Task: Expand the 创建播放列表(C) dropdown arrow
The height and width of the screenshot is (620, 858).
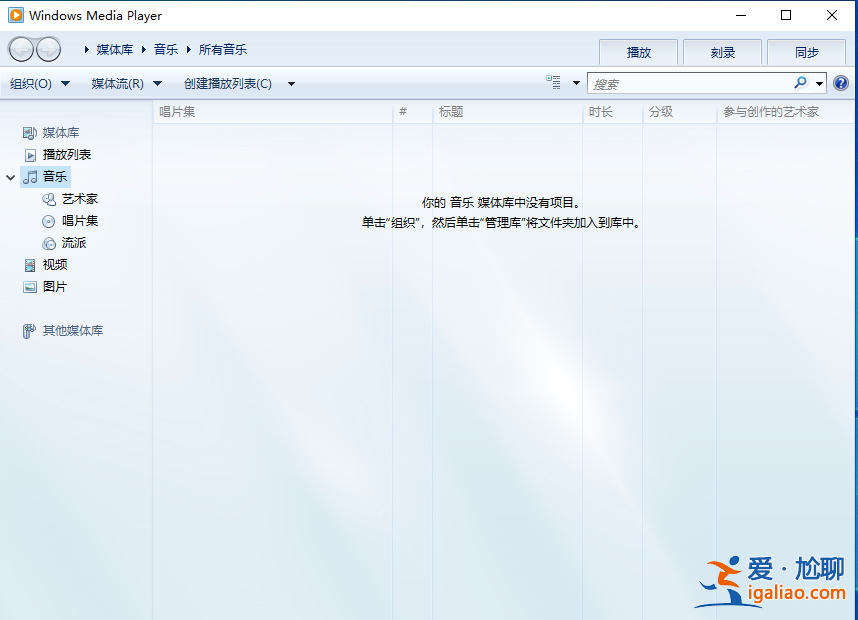Action: [291, 84]
